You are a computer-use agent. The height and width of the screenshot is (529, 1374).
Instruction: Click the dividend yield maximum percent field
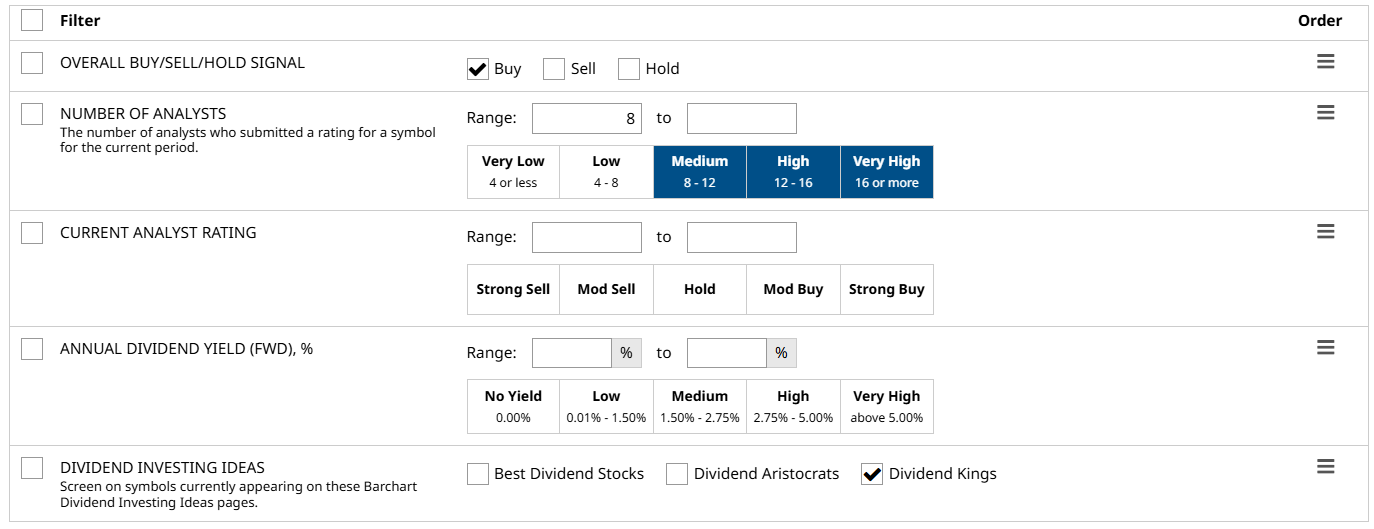727,353
